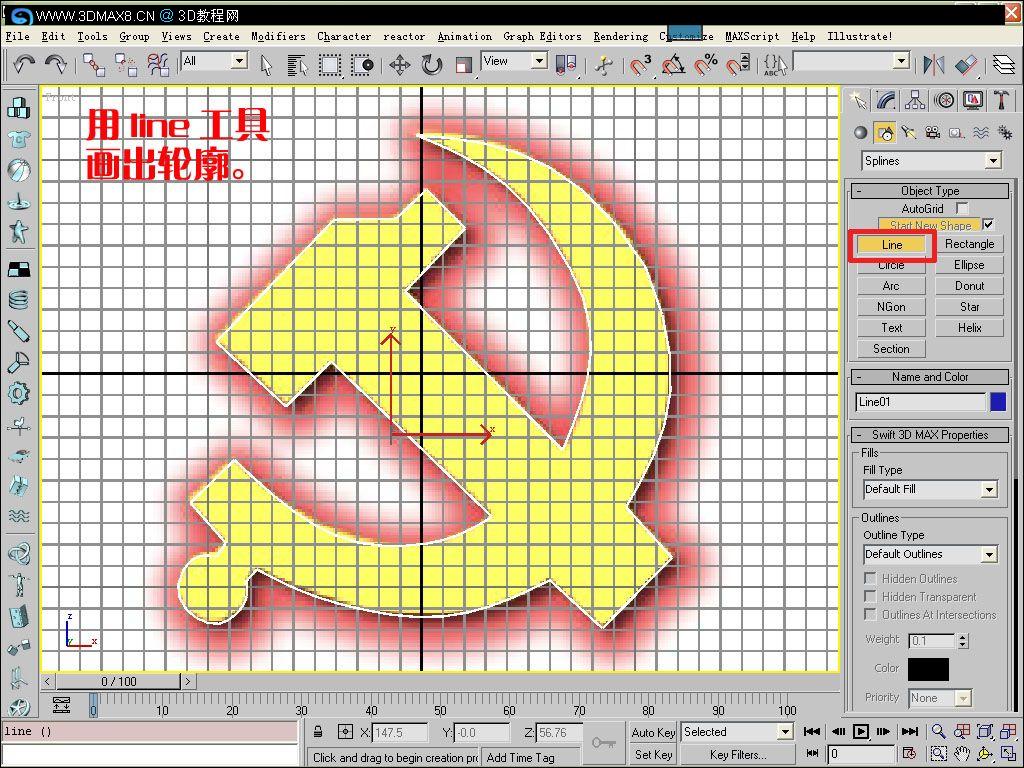Click the NGon spline button
Screen dimensions: 1024x768
(891, 307)
